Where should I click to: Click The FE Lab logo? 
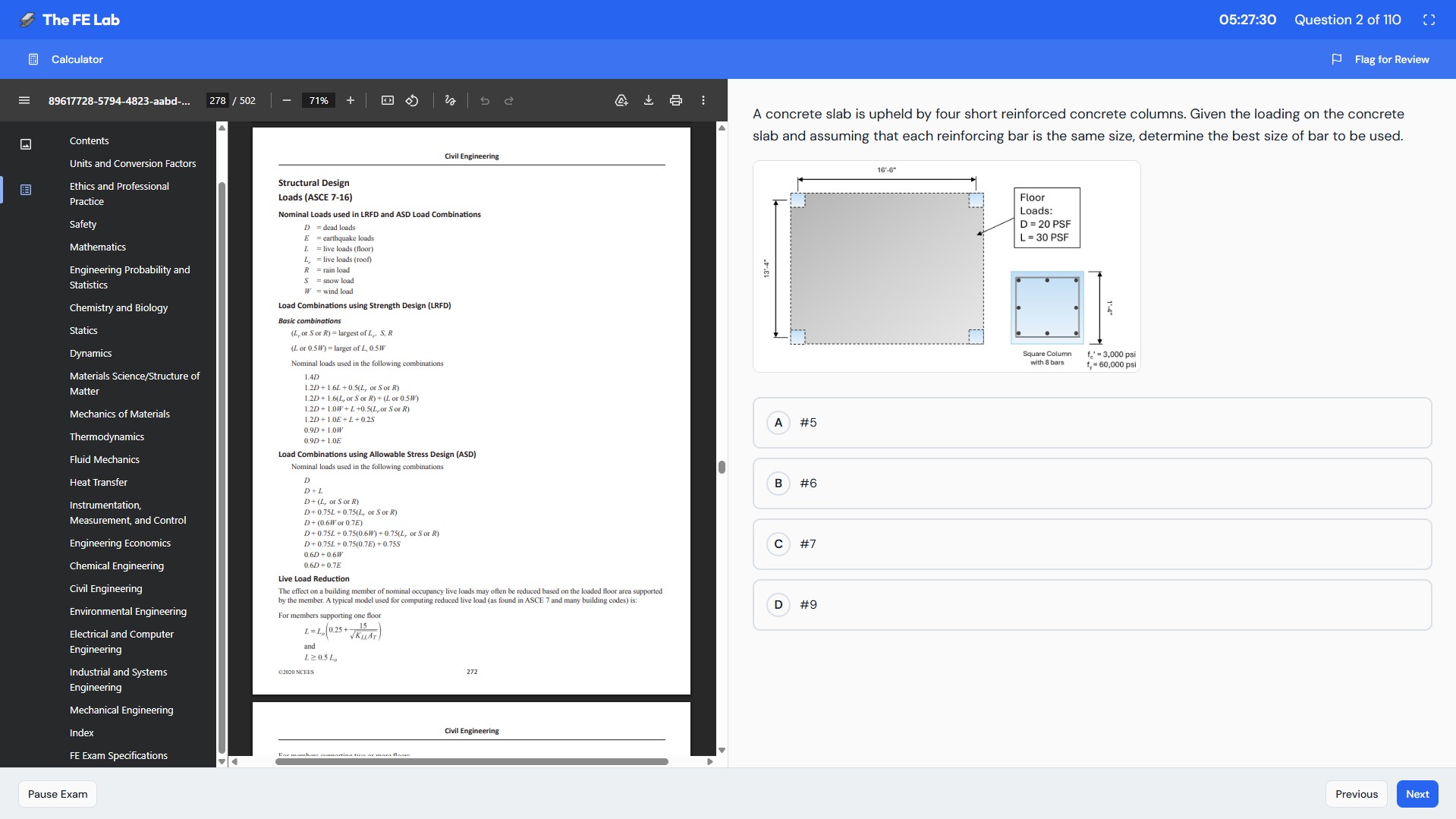pos(70,20)
